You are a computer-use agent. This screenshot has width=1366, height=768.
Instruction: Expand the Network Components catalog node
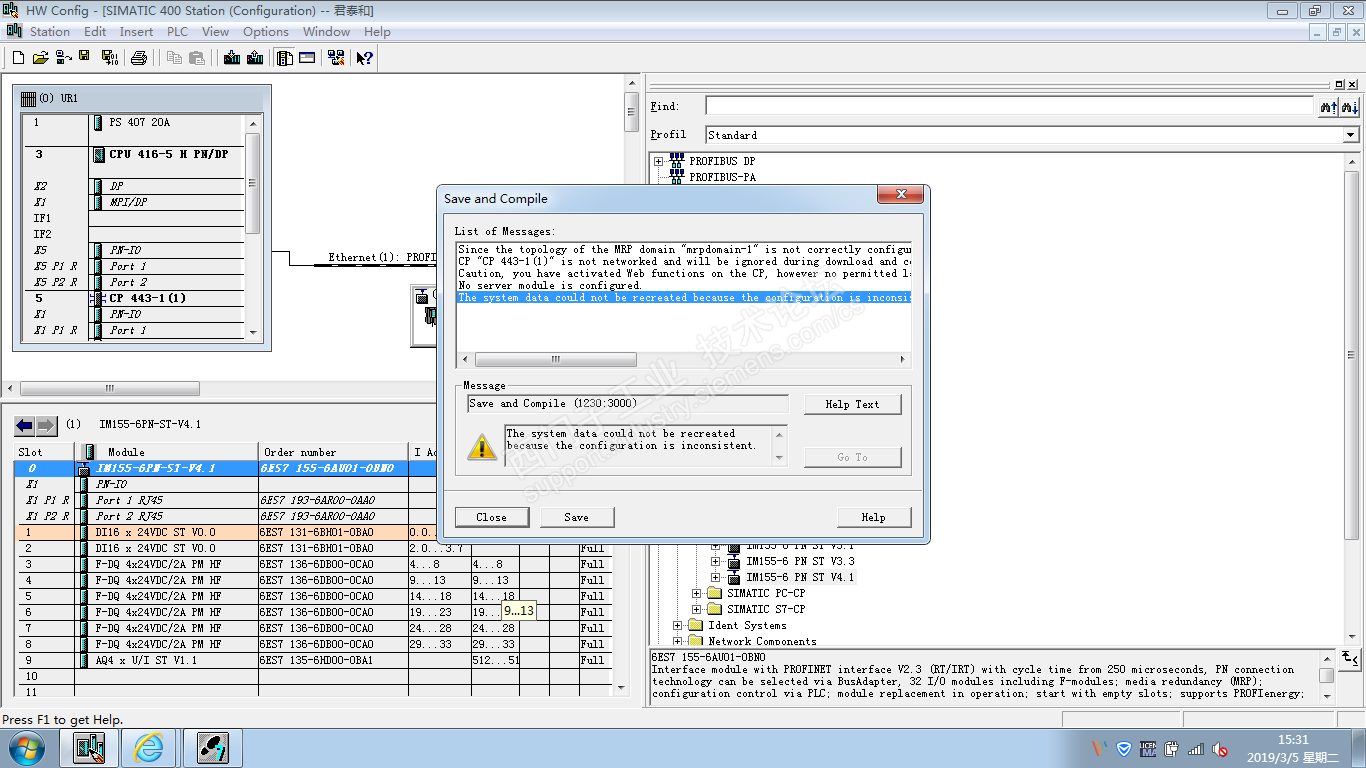point(678,641)
